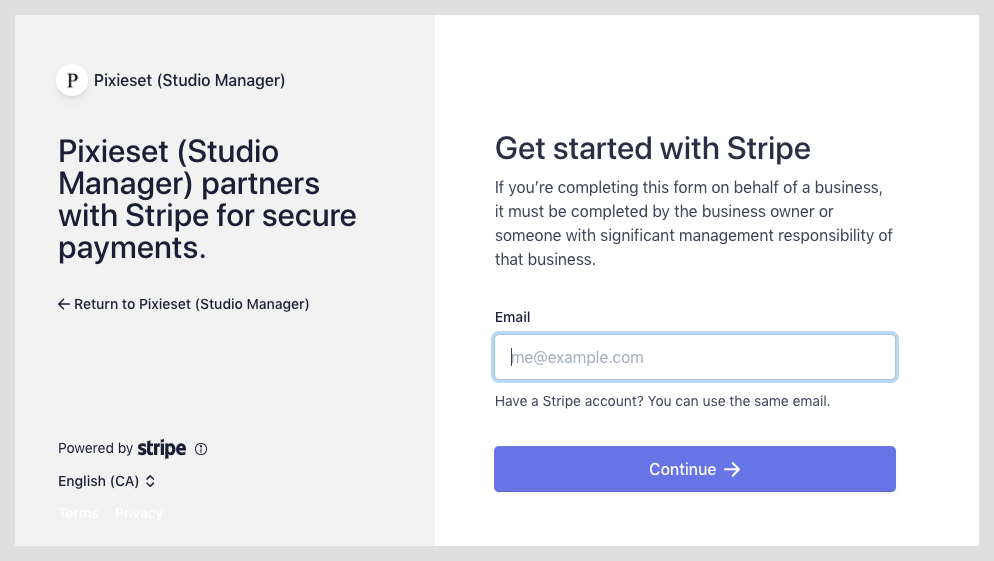Click the "Powered by" label text
Viewport: 994px width, 561px height.
tap(95, 448)
